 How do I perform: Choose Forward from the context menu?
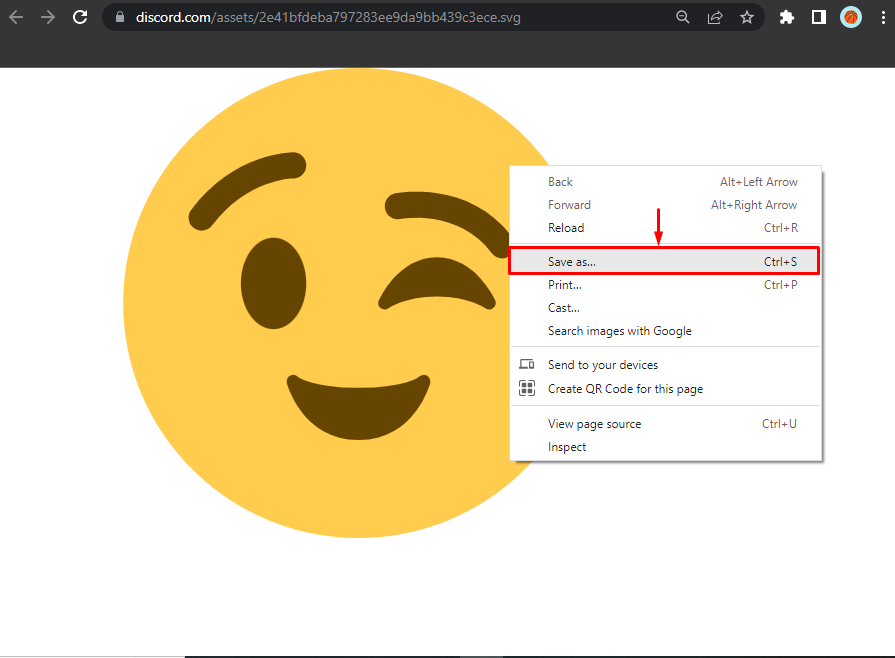[x=666, y=204]
